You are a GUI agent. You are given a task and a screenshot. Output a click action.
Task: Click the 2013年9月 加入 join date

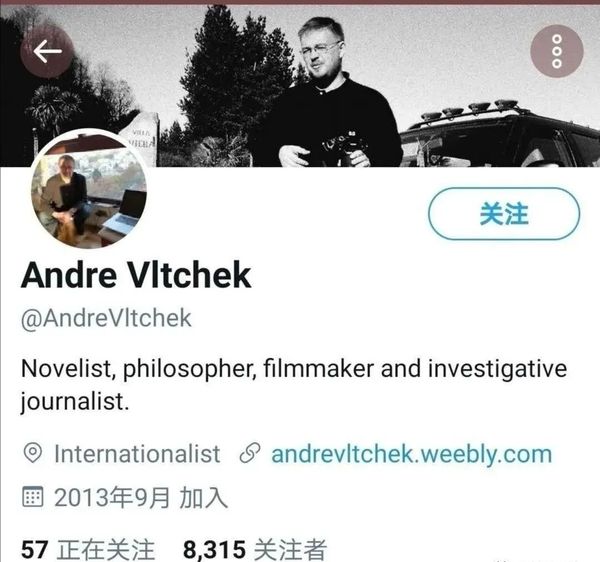click(x=141, y=498)
